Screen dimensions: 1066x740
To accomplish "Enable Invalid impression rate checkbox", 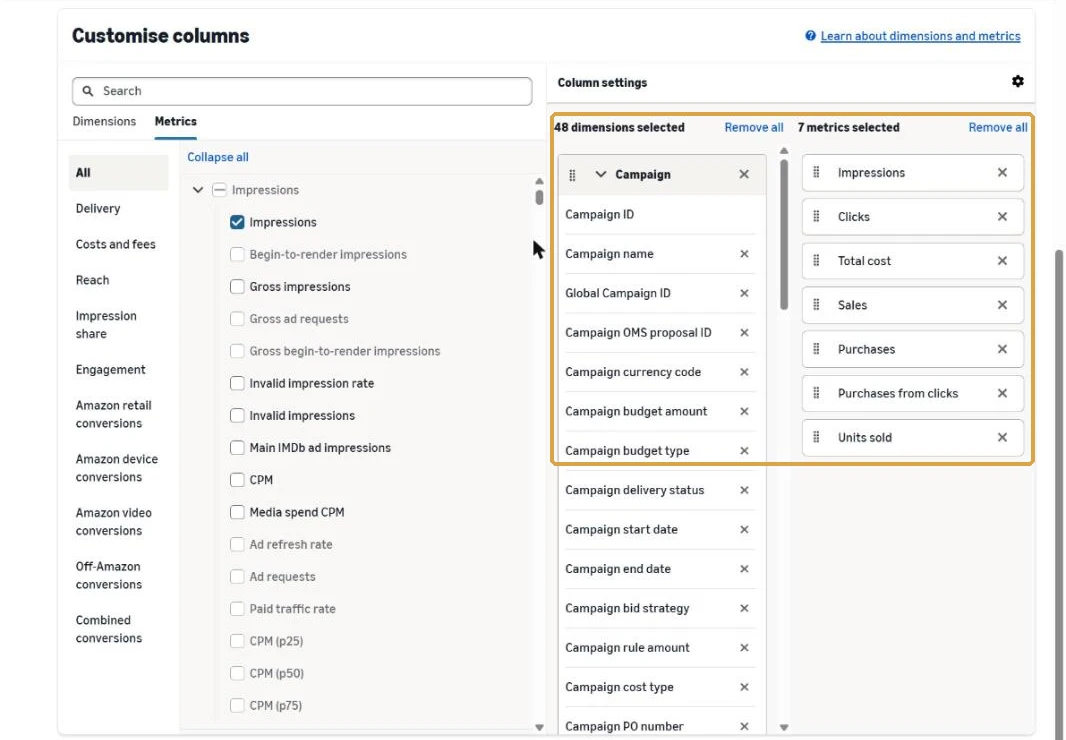I will [237, 384].
